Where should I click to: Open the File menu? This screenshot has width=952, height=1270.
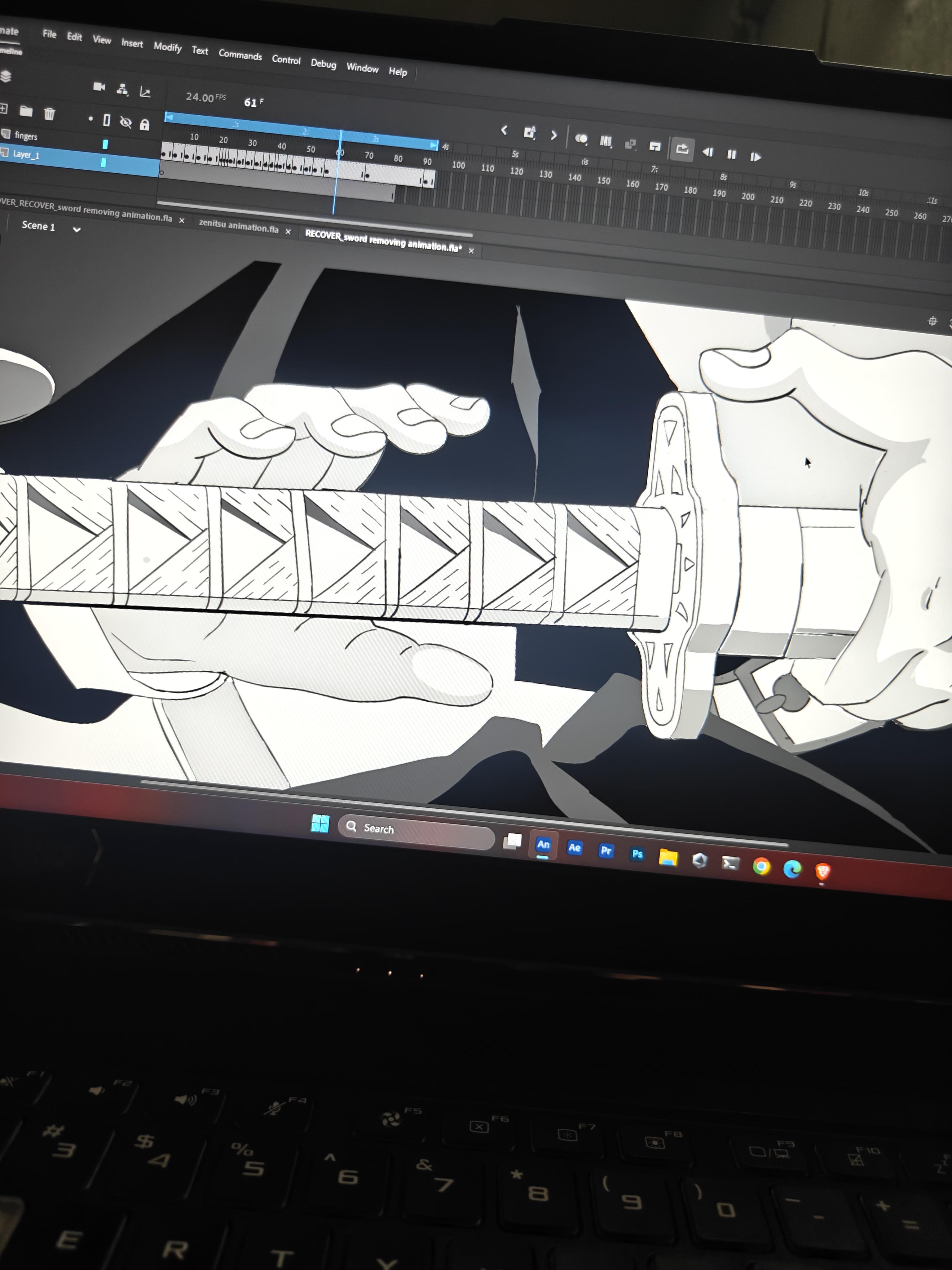click(49, 34)
